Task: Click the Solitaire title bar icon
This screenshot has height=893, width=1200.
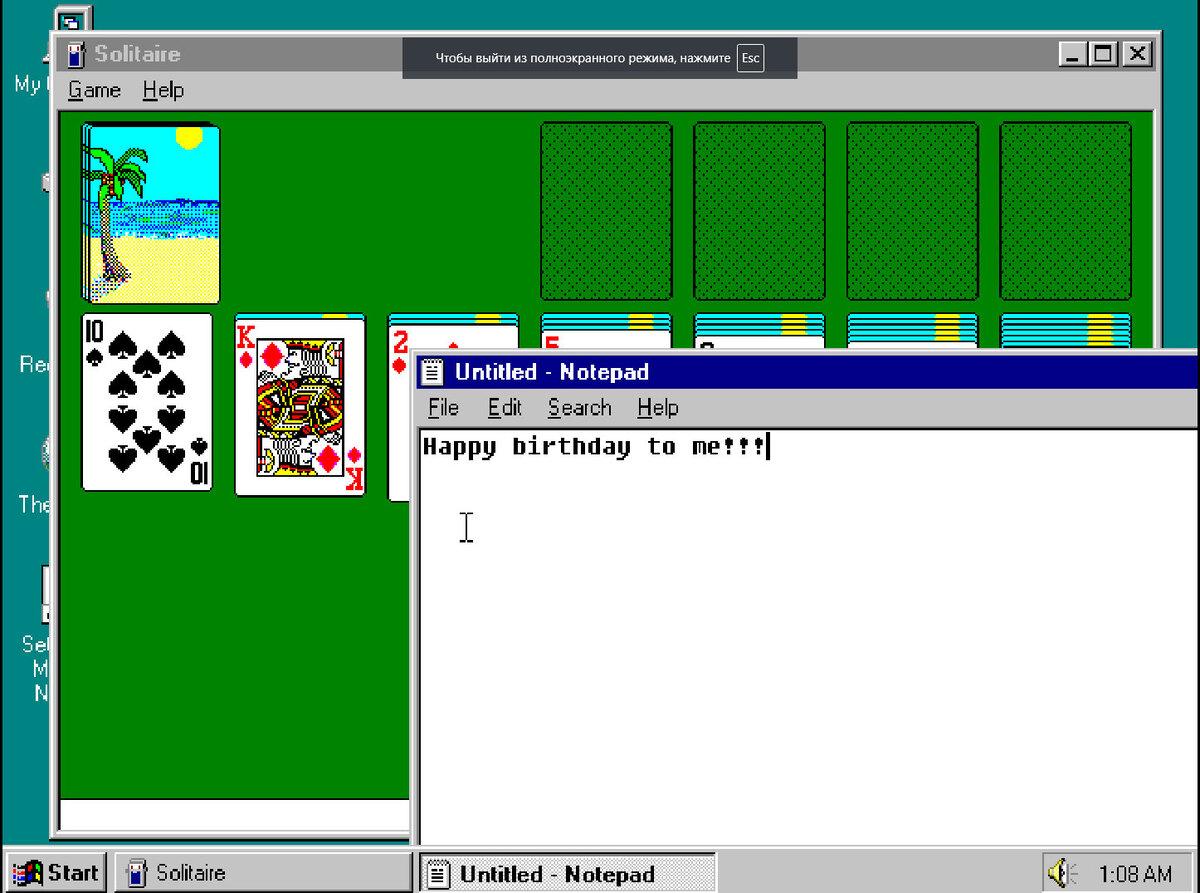Action: point(74,54)
